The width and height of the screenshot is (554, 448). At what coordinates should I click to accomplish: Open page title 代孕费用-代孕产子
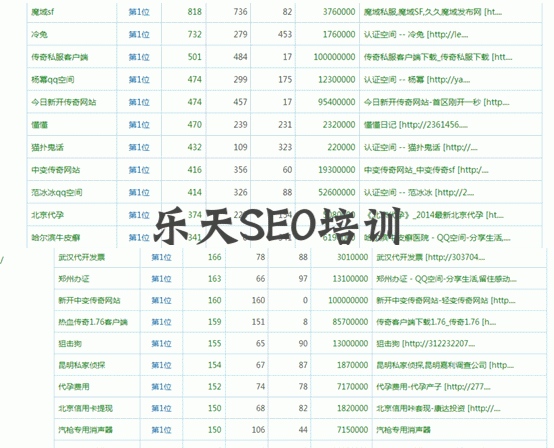[409, 387]
